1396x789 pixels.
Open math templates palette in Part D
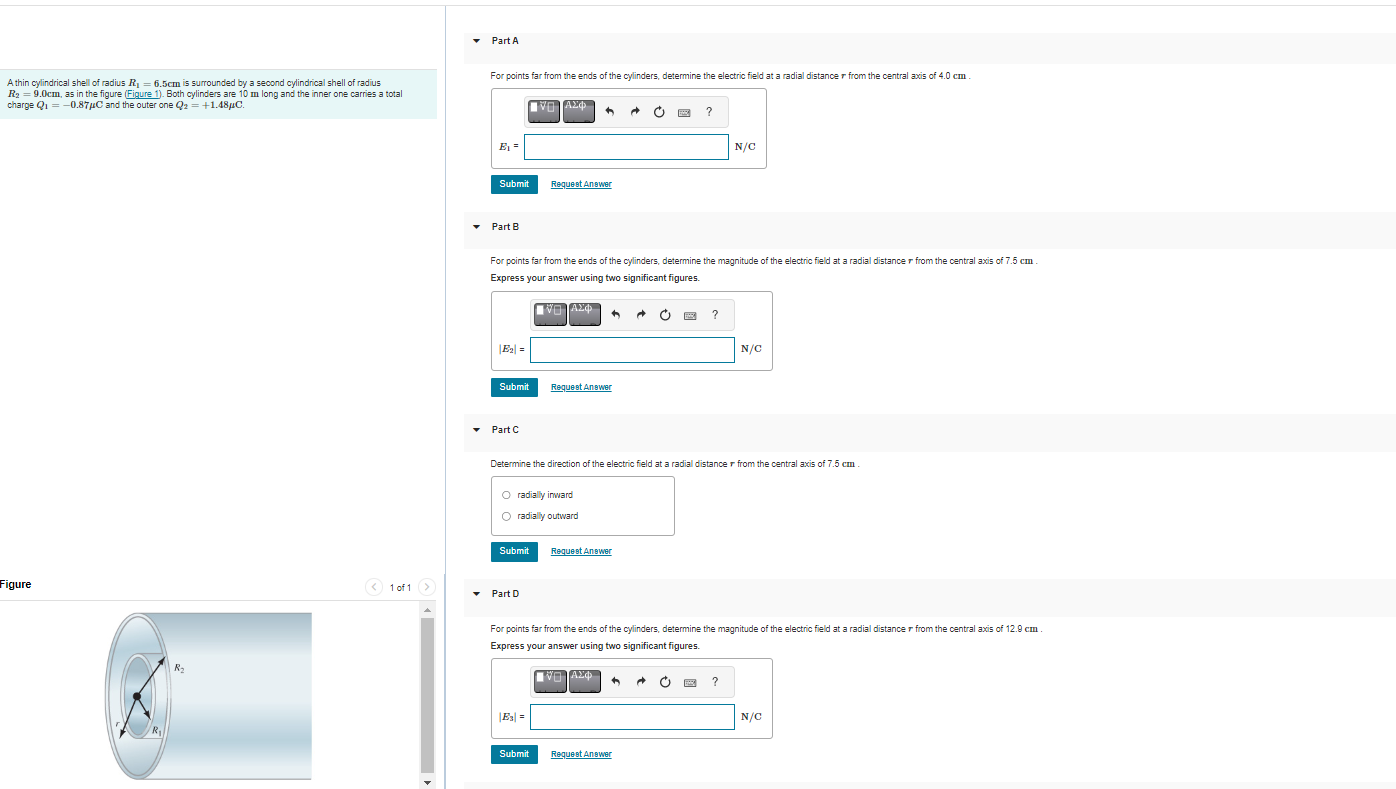pyautogui.click(x=550, y=681)
